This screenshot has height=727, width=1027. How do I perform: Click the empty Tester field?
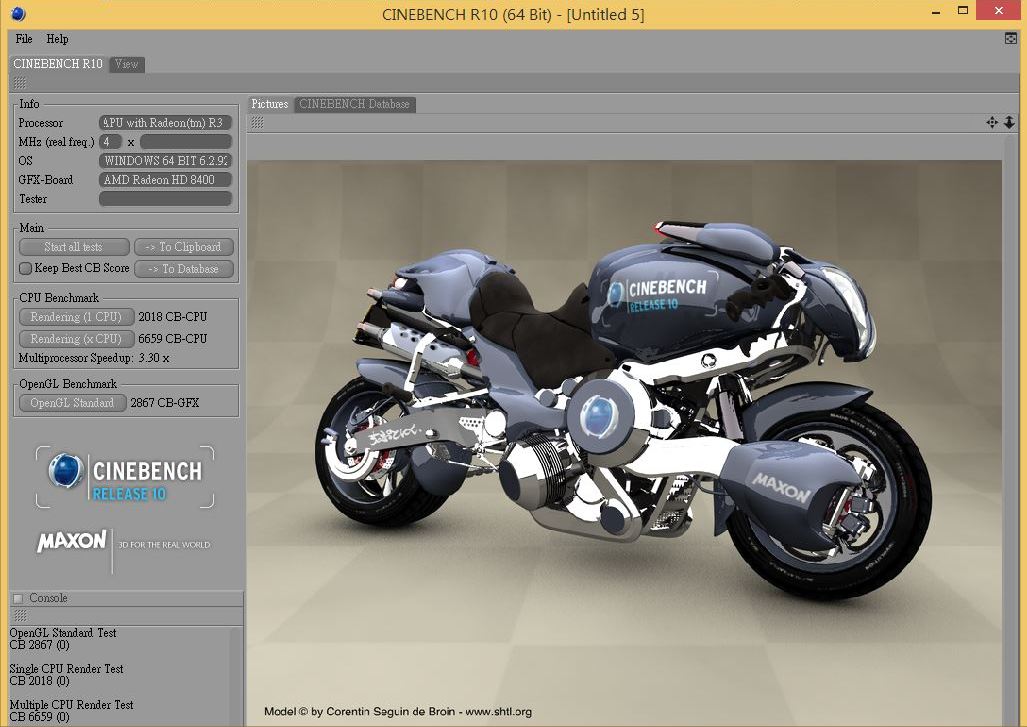pos(166,198)
